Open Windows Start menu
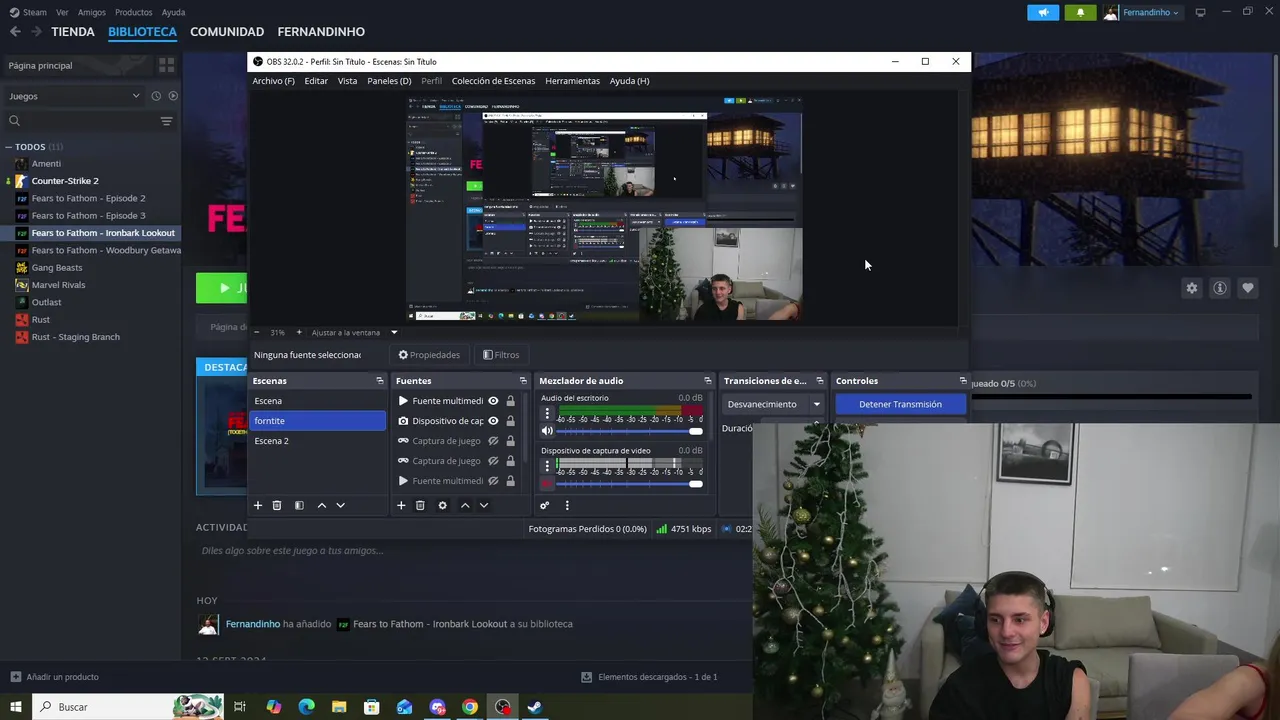 click(15, 707)
